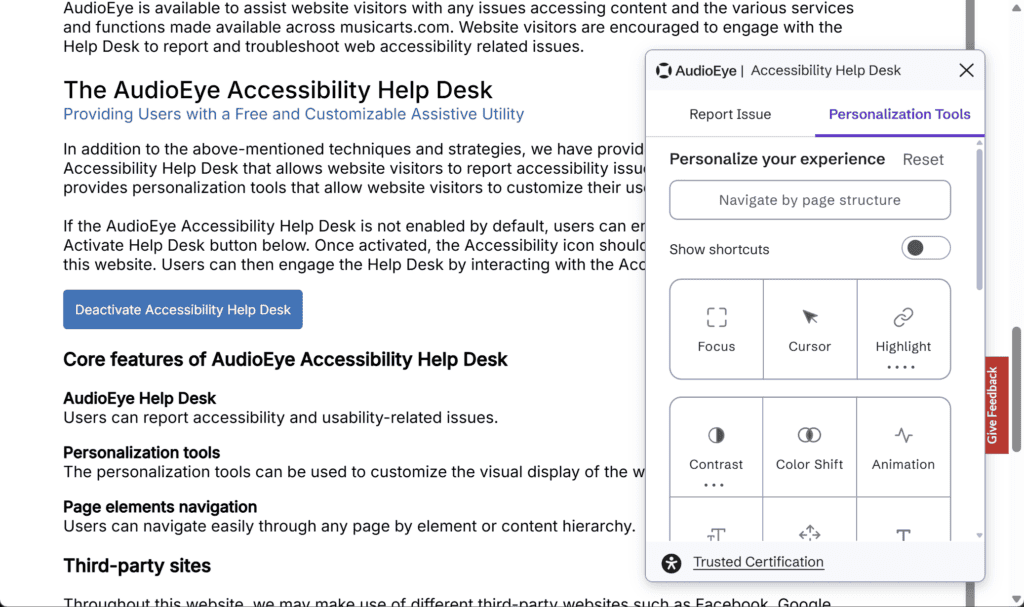Open the Trusted Certification link
This screenshot has width=1024, height=607.
[758, 562]
